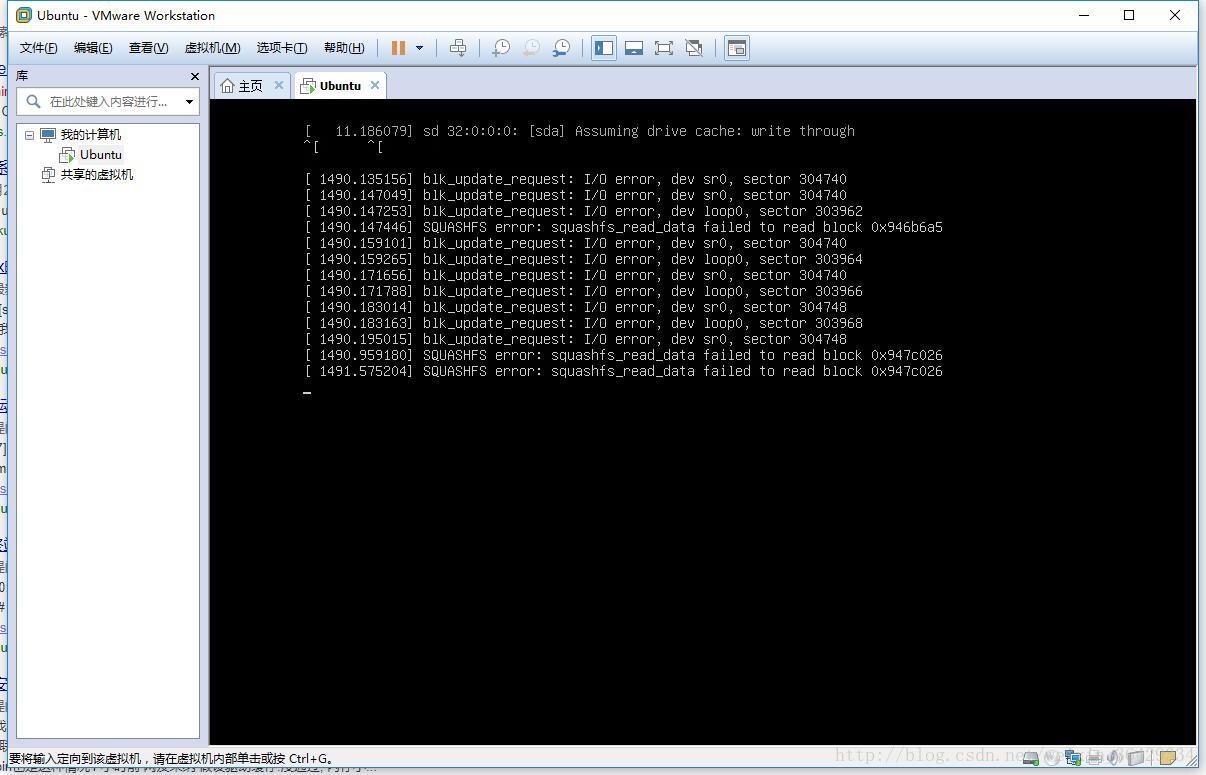1206x775 pixels.
Task: Close the 主页 tab
Action: point(279,86)
